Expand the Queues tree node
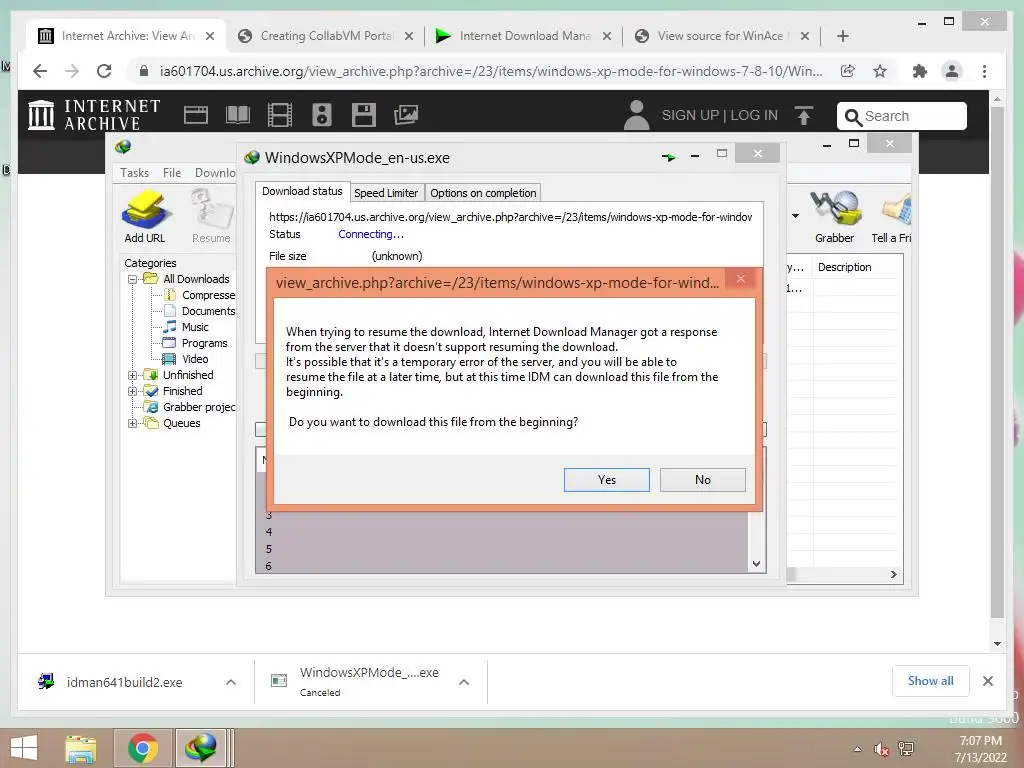The width and height of the screenshot is (1024, 768). (x=133, y=424)
